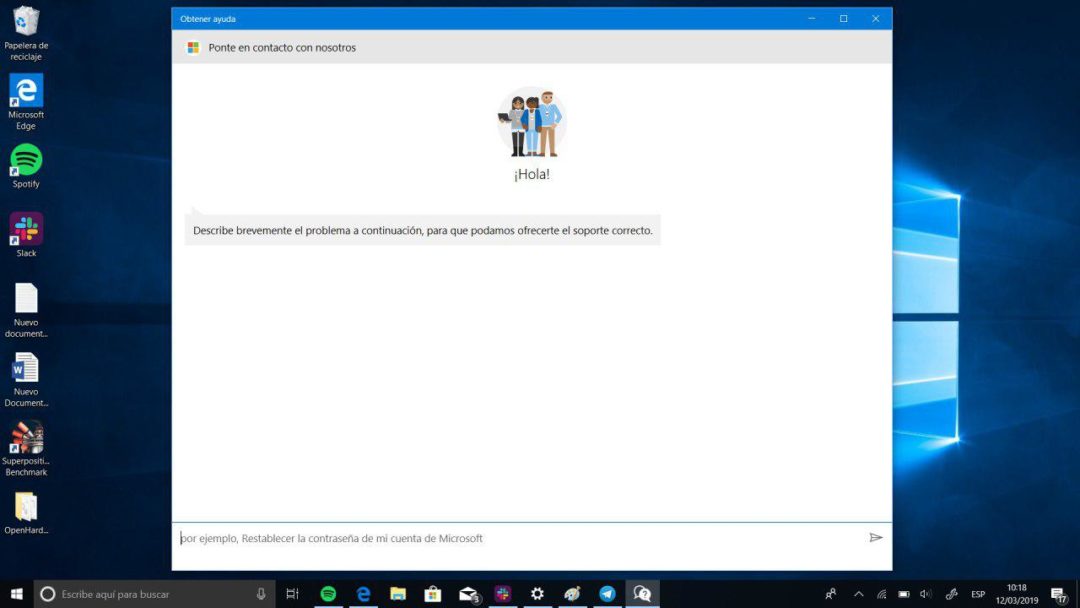1080x608 pixels.
Task: Minimize the Obtener ayuda window
Action: point(811,19)
